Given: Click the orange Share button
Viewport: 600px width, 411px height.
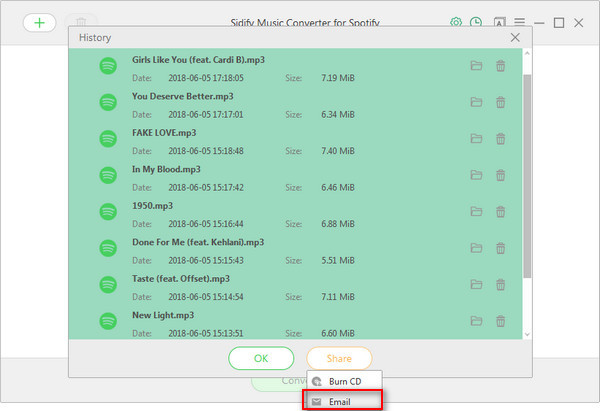Looking at the screenshot, I should click(339, 359).
